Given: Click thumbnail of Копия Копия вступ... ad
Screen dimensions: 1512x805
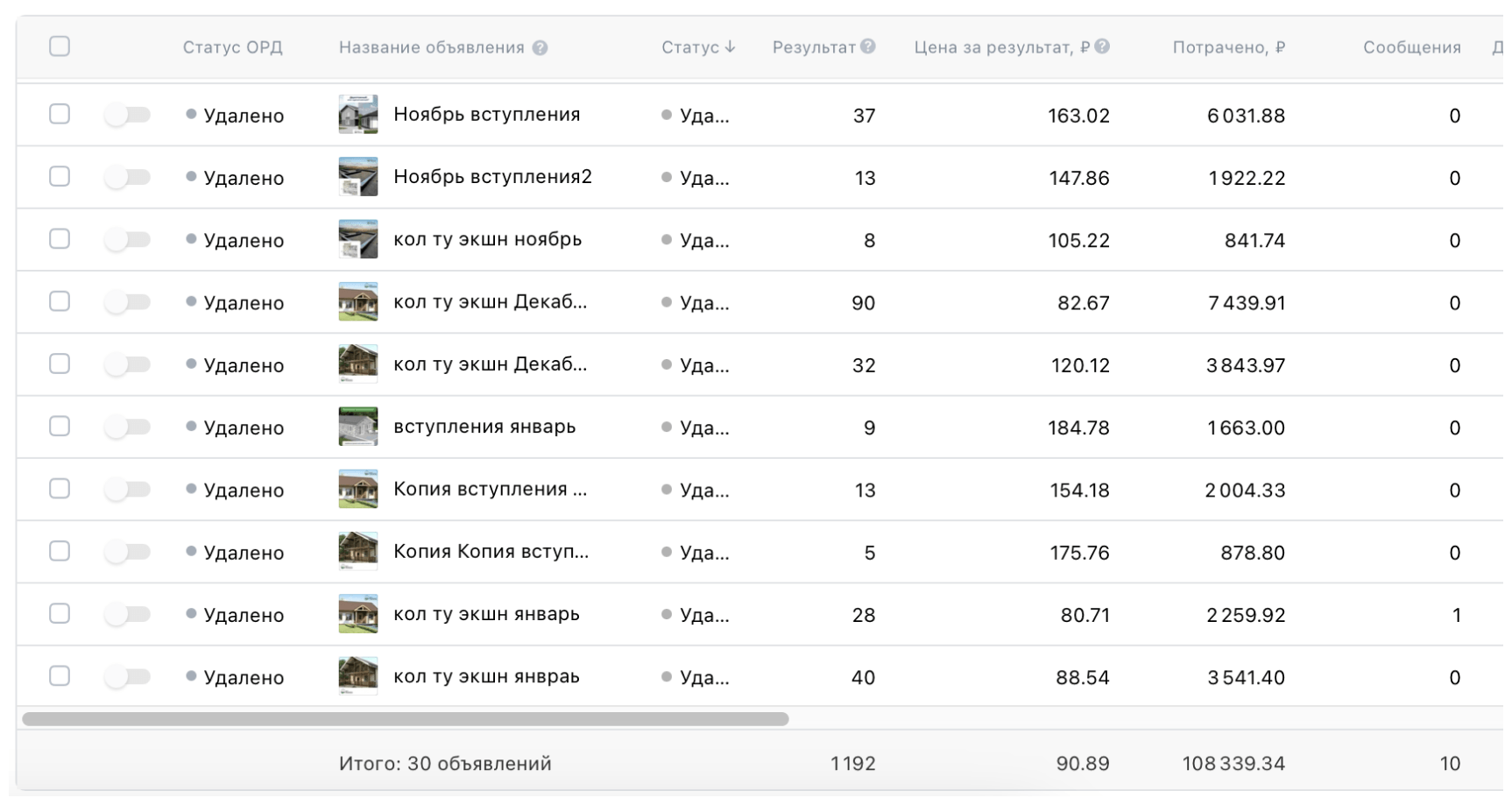Looking at the screenshot, I should [358, 552].
